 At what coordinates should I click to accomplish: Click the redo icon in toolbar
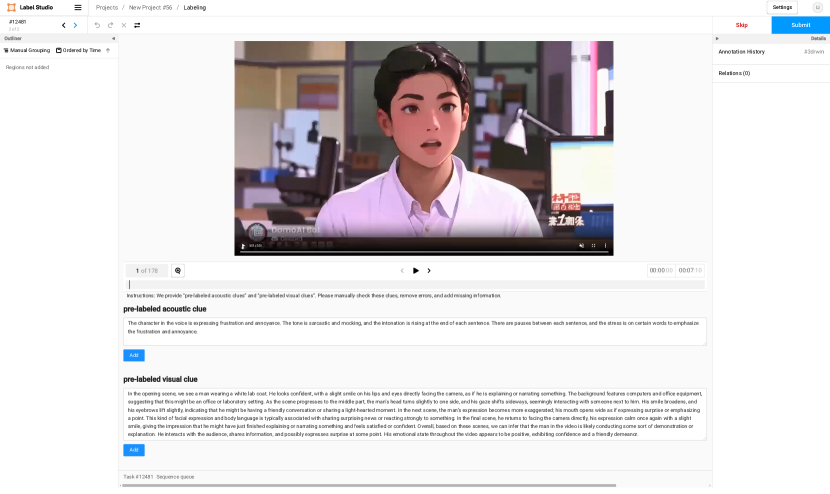tap(110, 25)
